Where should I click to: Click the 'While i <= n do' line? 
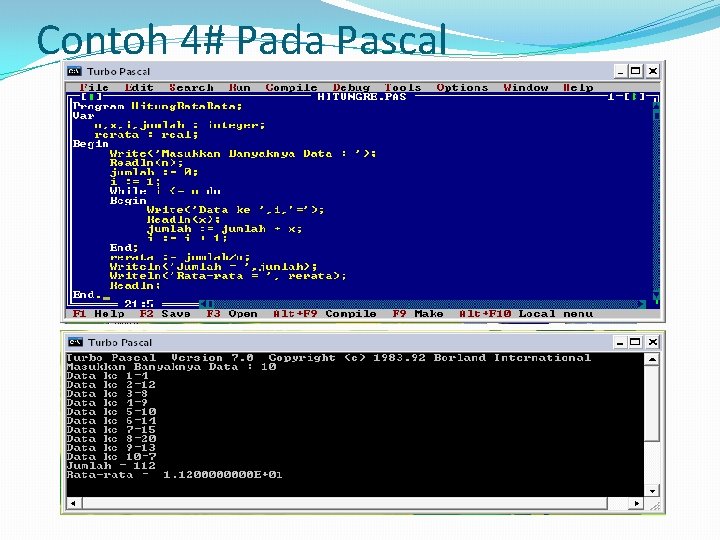click(x=165, y=191)
